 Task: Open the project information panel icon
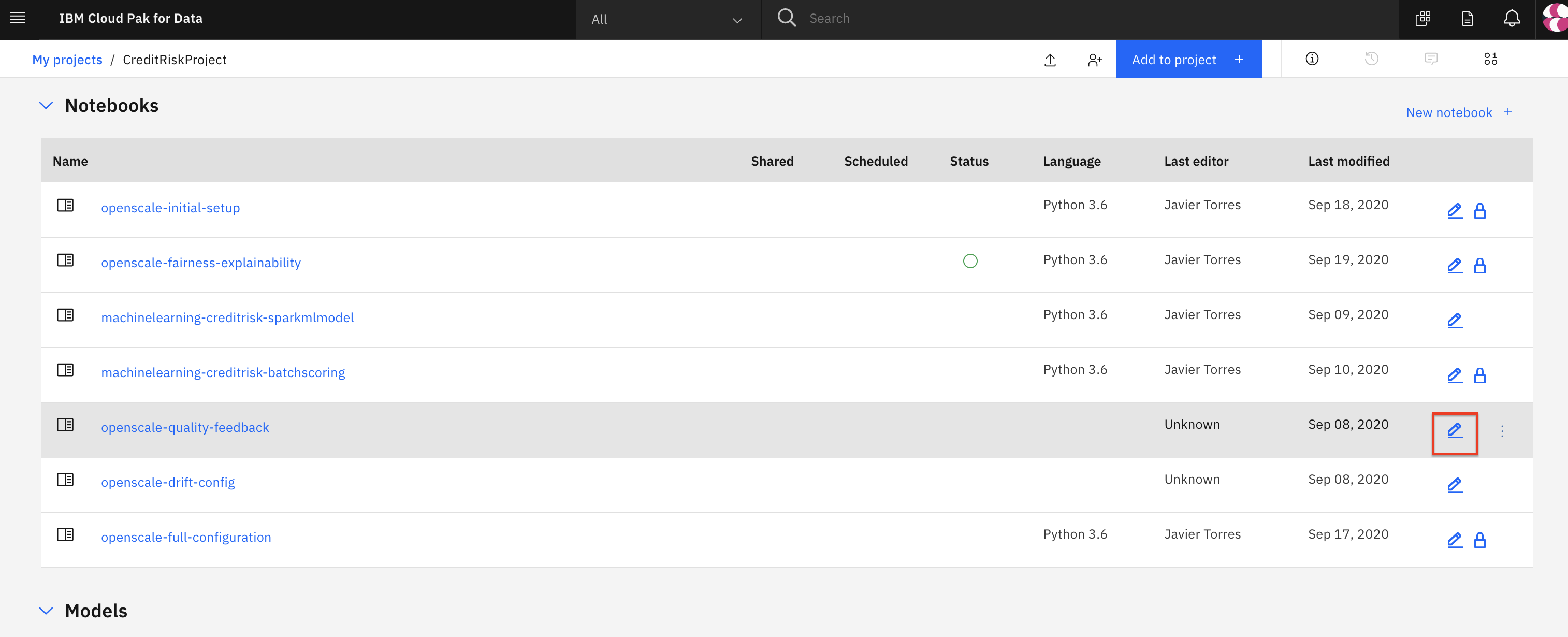coord(1312,59)
